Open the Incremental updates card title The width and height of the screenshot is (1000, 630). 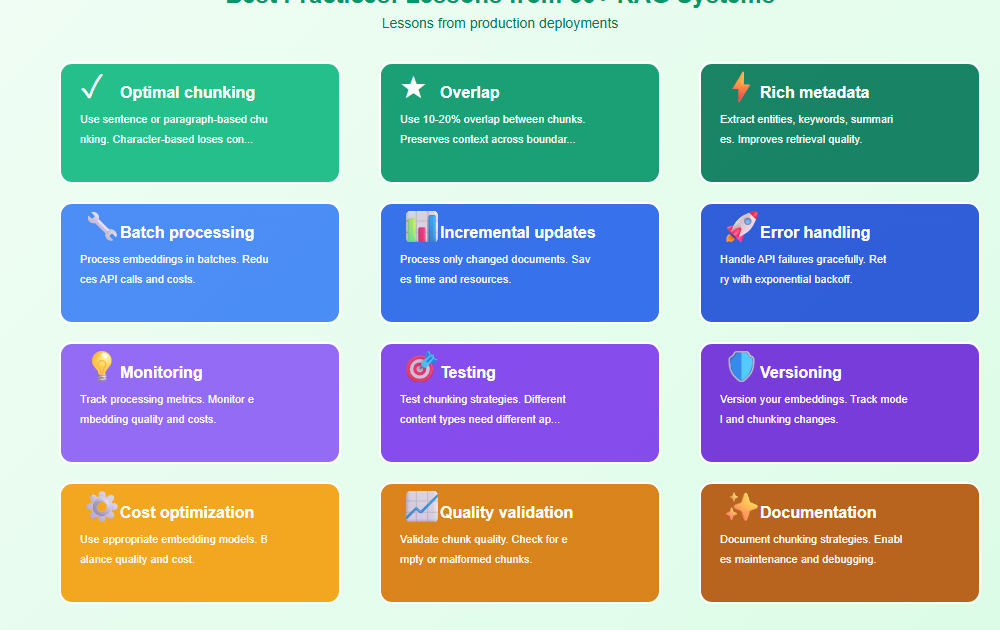517,232
